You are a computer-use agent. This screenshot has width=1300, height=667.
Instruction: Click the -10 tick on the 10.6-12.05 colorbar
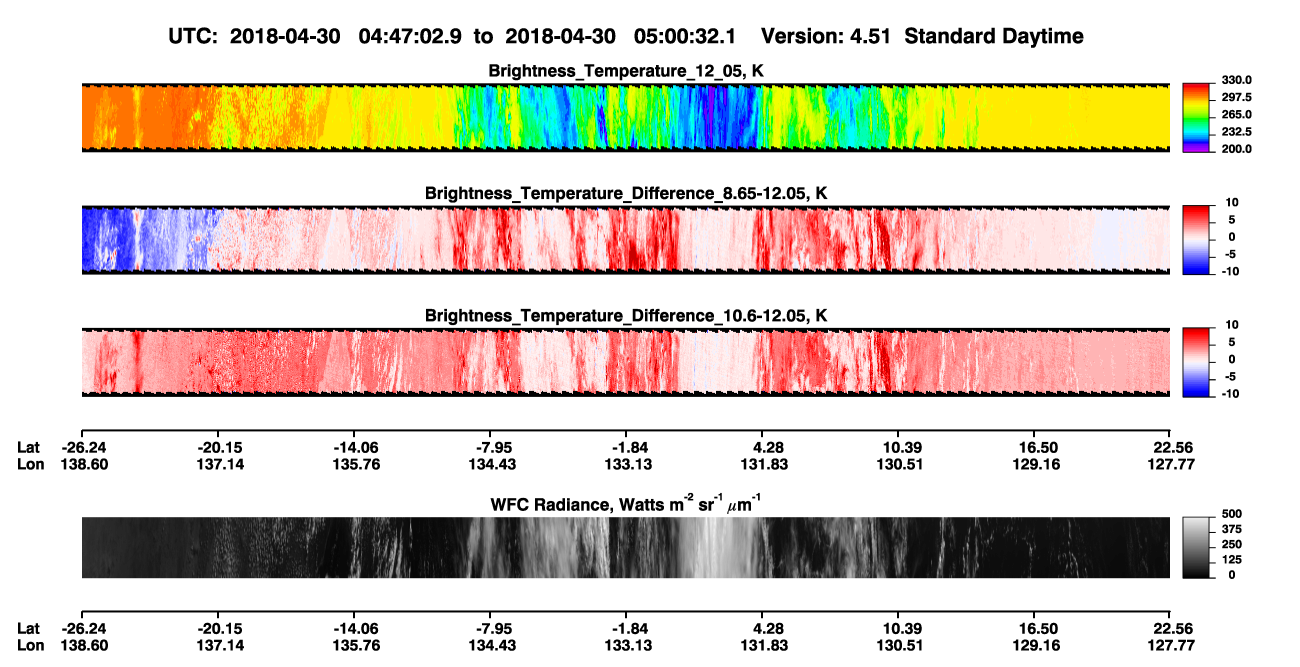click(x=1233, y=393)
